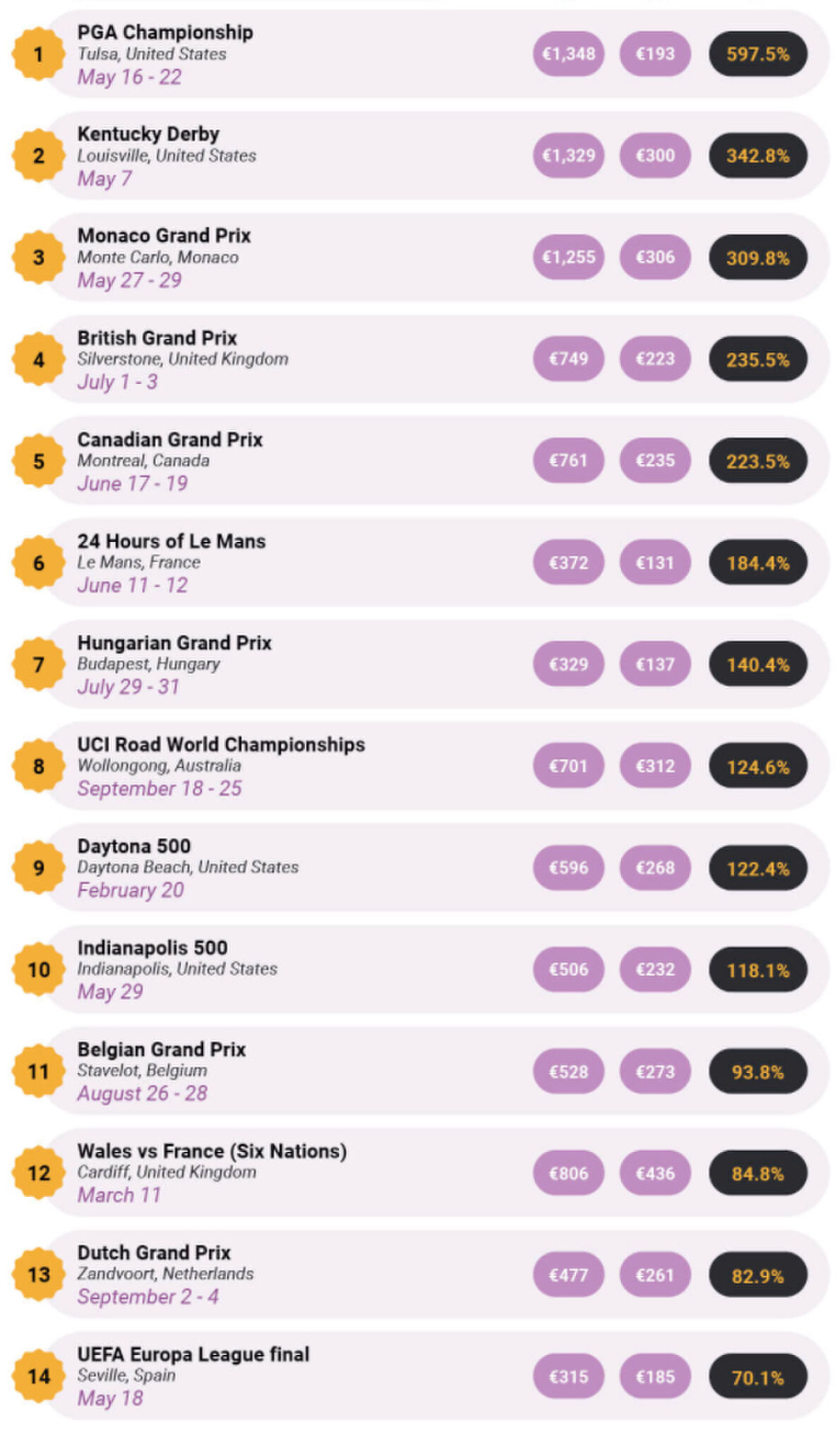Click the 82.9% percentage pill
The height and width of the screenshot is (1430, 840).
click(x=757, y=1275)
